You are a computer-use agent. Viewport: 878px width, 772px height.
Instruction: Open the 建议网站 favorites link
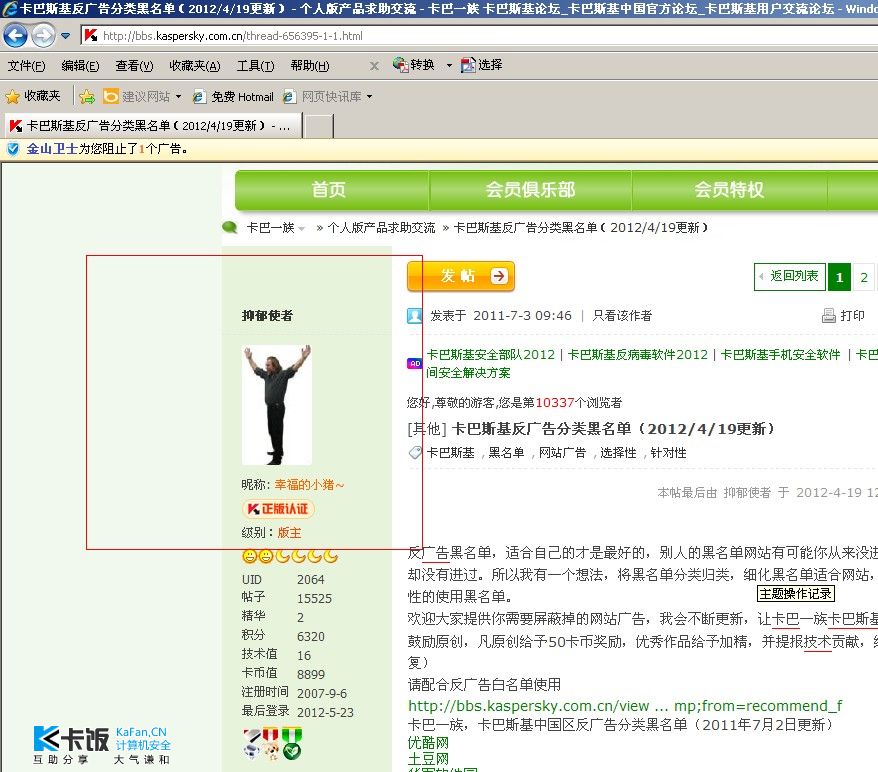[137, 96]
